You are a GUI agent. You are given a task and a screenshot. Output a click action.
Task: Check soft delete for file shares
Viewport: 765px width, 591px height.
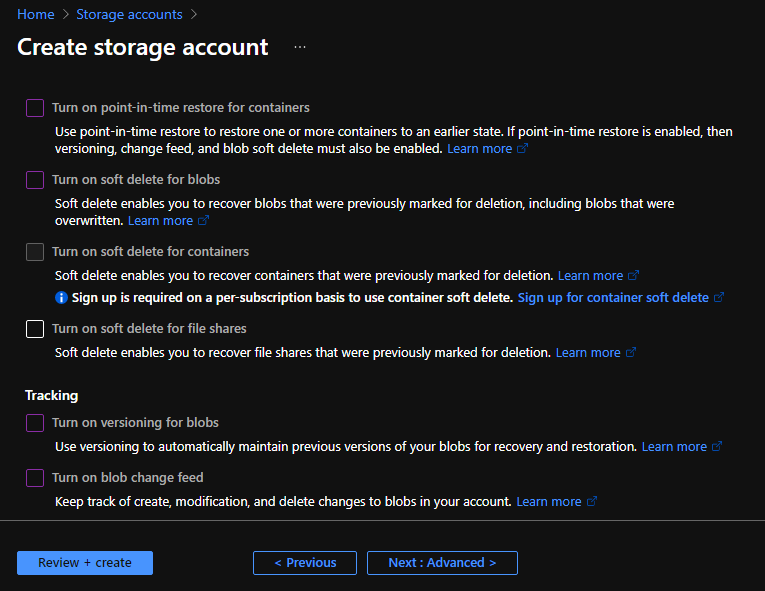[x=35, y=329]
